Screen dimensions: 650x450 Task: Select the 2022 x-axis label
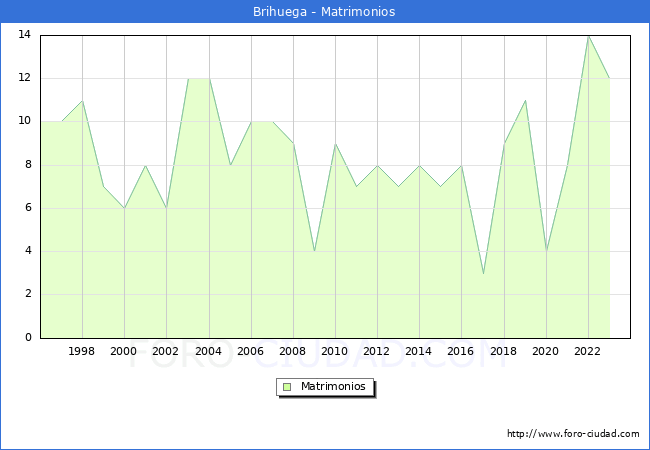pyautogui.click(x=587, y=351)
